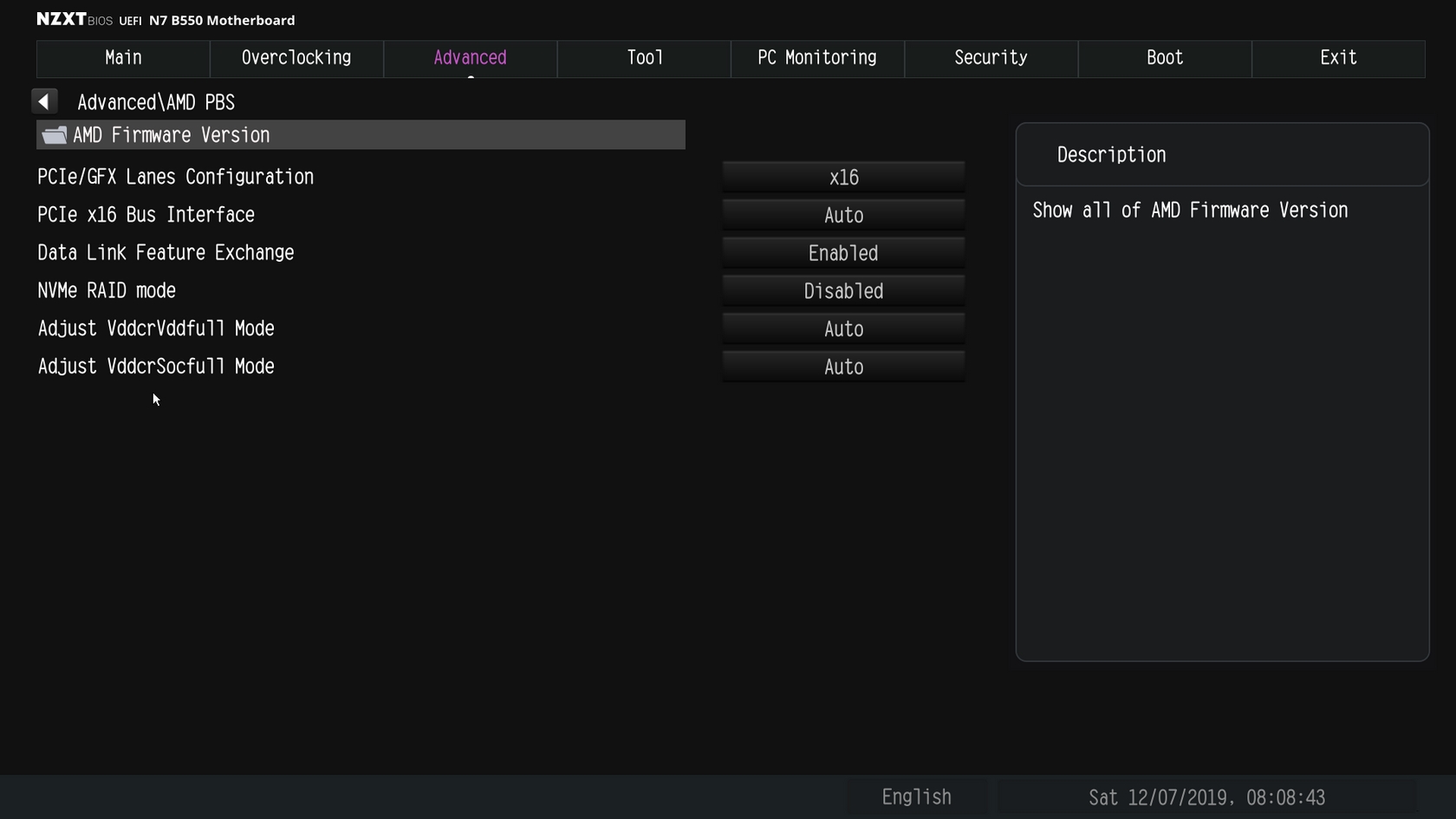Open Adjust VddcrVddfull Mode Auto dropdown
This screenshot has width=1456, height=819.
point(843,329)
